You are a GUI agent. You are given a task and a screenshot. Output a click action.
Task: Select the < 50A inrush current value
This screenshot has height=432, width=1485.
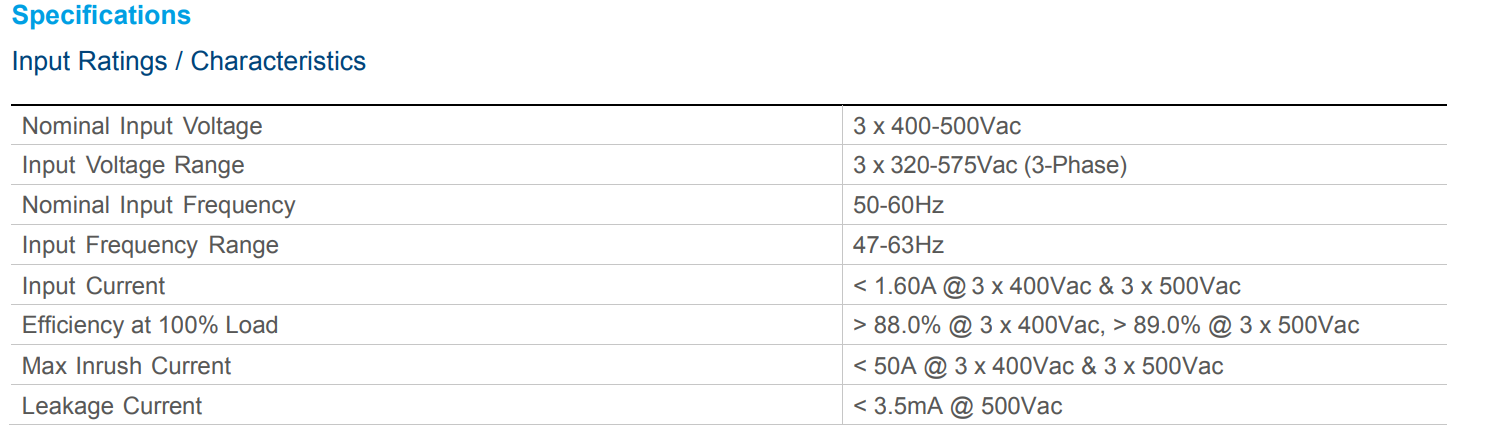pyautogui.click(x=885, y=366)
